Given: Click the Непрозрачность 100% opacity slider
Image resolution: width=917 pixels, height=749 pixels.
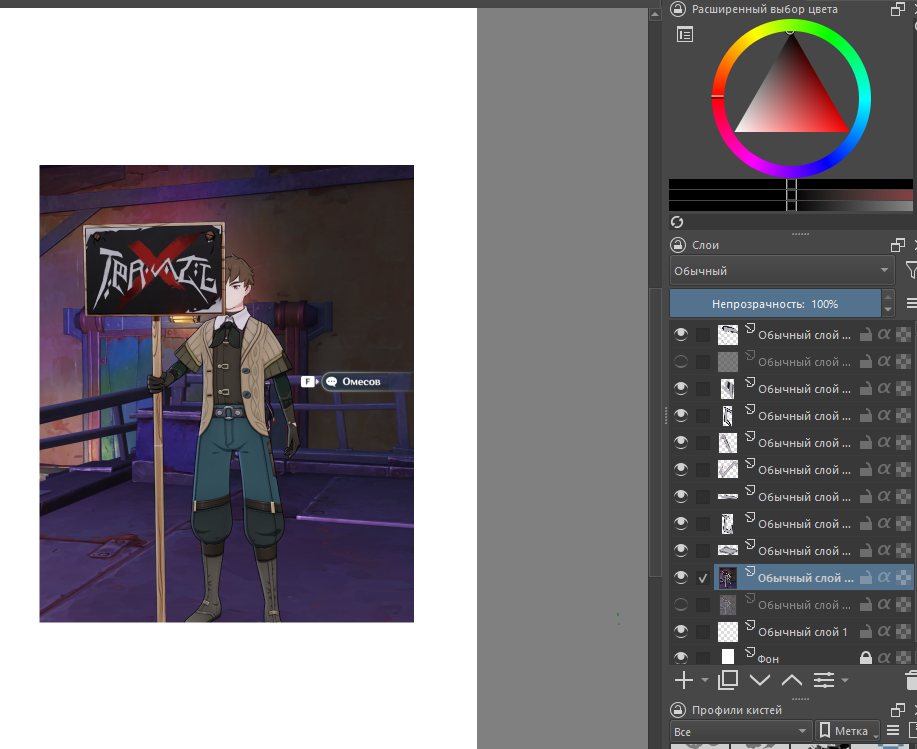Looking at the screenshot, I should (x=775, y=303).
